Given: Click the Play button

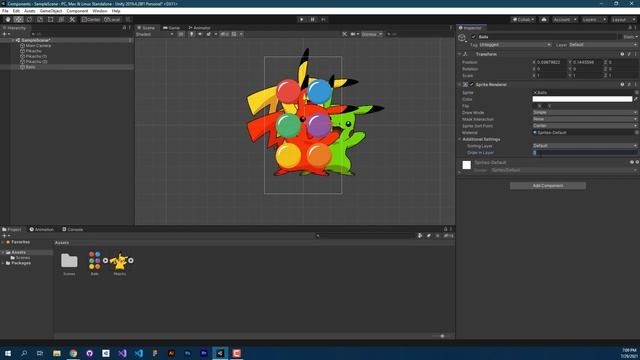Looking at the screenshot, I should (302, 19).
